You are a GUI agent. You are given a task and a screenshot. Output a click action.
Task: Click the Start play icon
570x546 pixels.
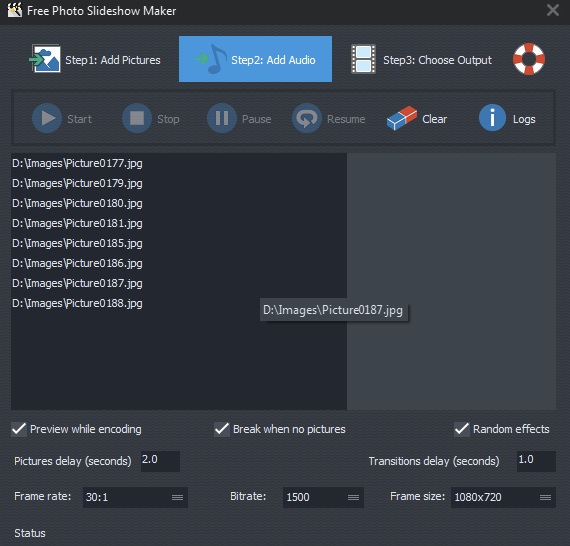click(x=47, y=118)
